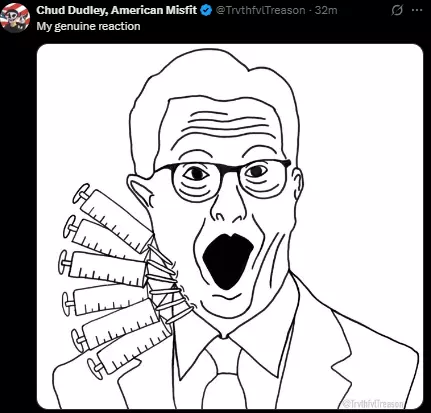Click the blue verified badge
This screenshot has width=431, height=413.
click(x=206, y=11)
